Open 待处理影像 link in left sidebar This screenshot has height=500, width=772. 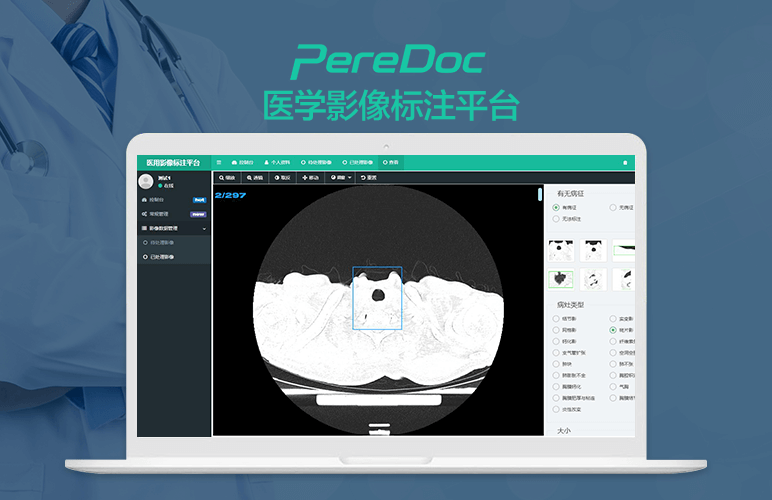coord(162,242)
